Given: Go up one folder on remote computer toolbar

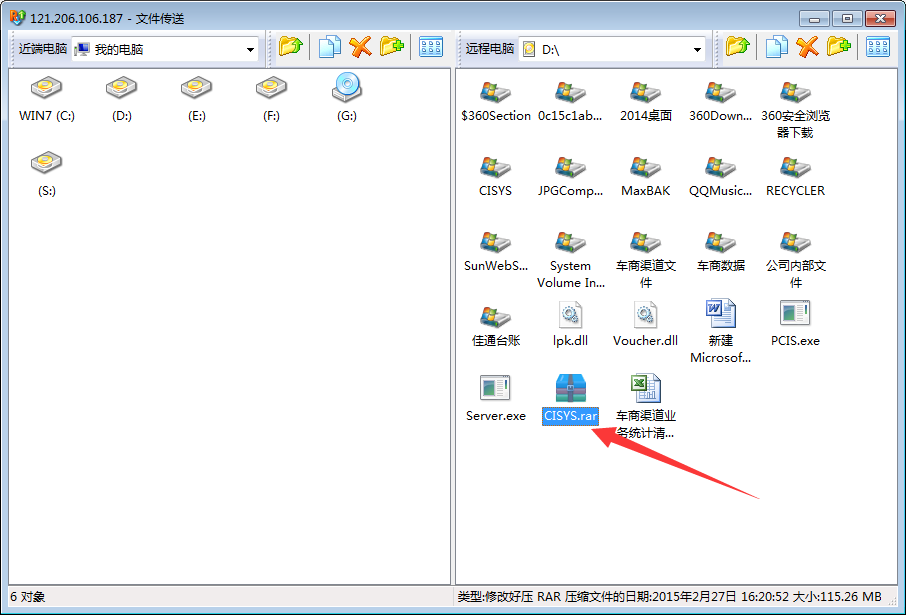Looking at the screenshot, I should coord(738,47).
